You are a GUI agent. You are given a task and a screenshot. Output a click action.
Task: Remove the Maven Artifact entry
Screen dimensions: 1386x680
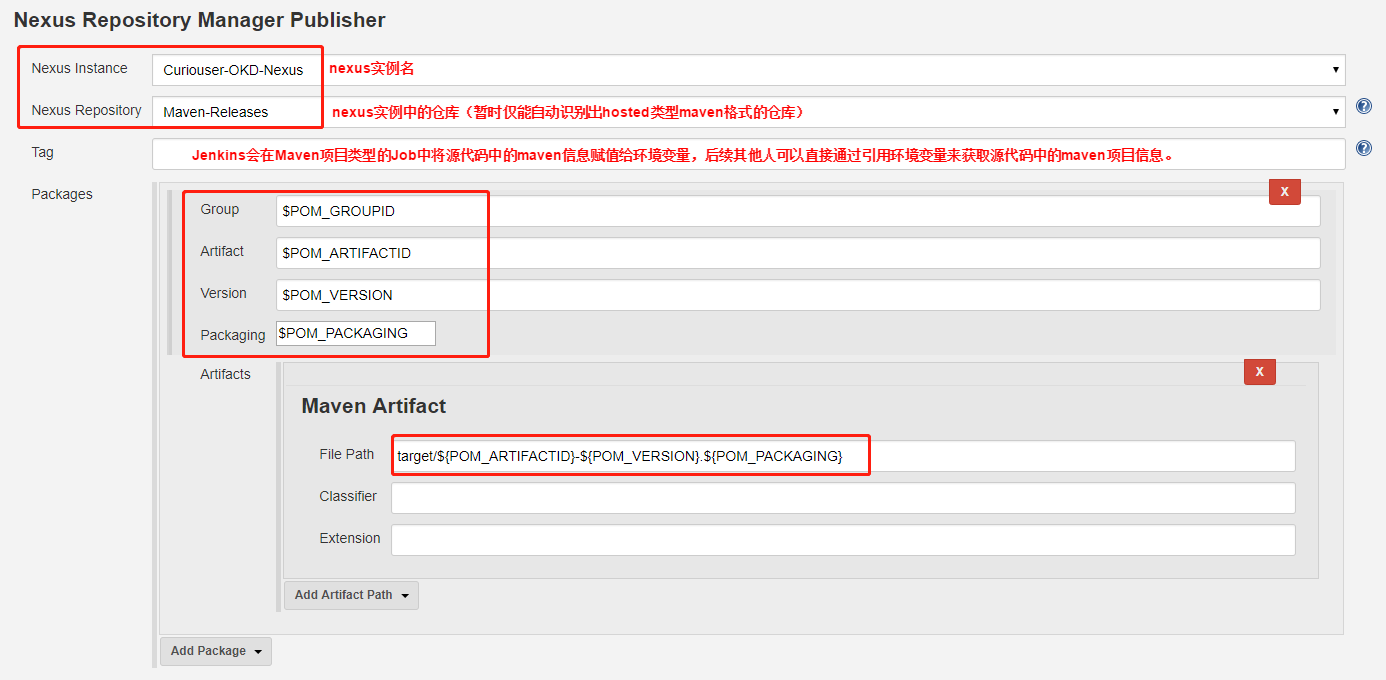pos(1259,371)
